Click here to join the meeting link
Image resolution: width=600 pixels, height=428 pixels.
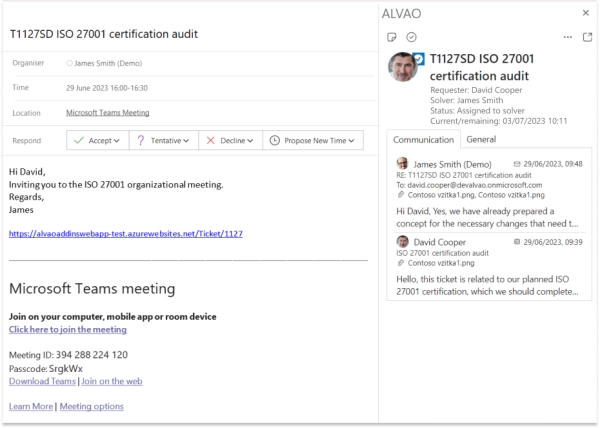68,329
